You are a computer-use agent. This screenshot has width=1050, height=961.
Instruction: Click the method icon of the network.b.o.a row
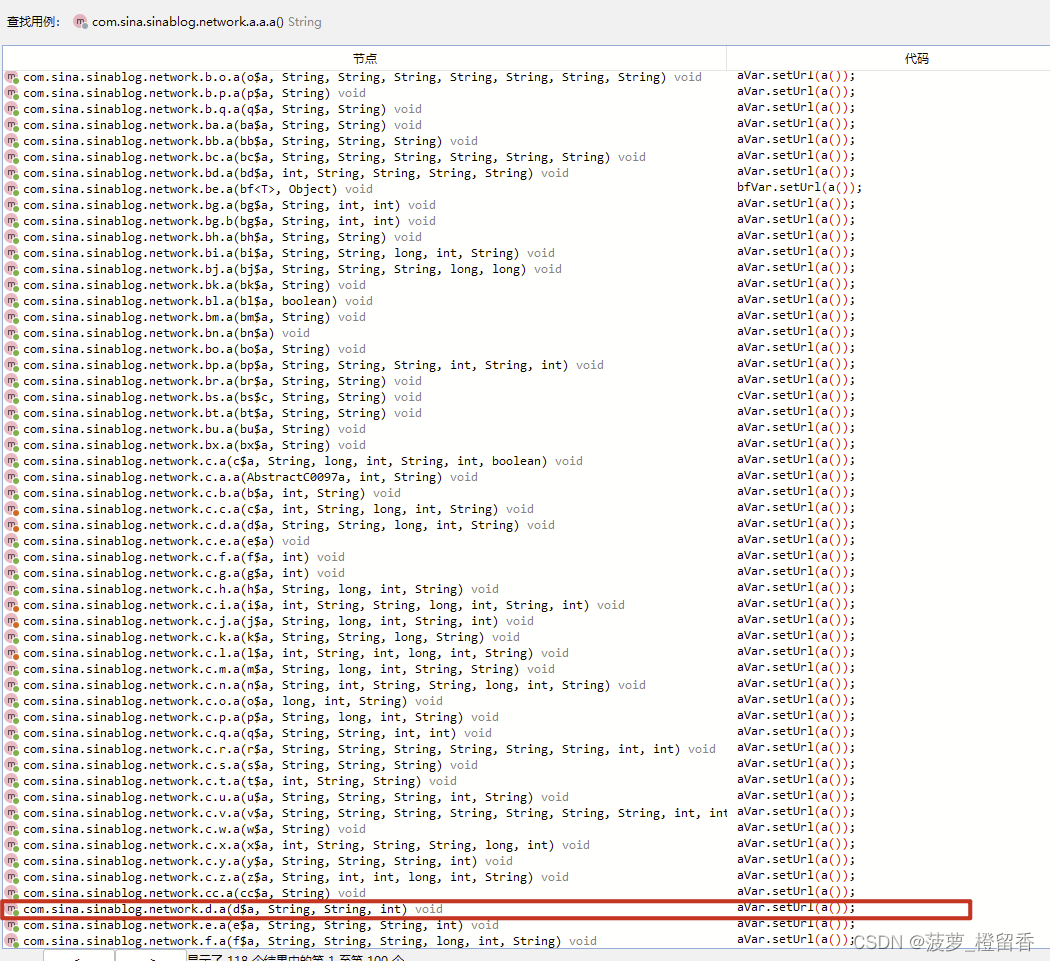click(12, 78)
